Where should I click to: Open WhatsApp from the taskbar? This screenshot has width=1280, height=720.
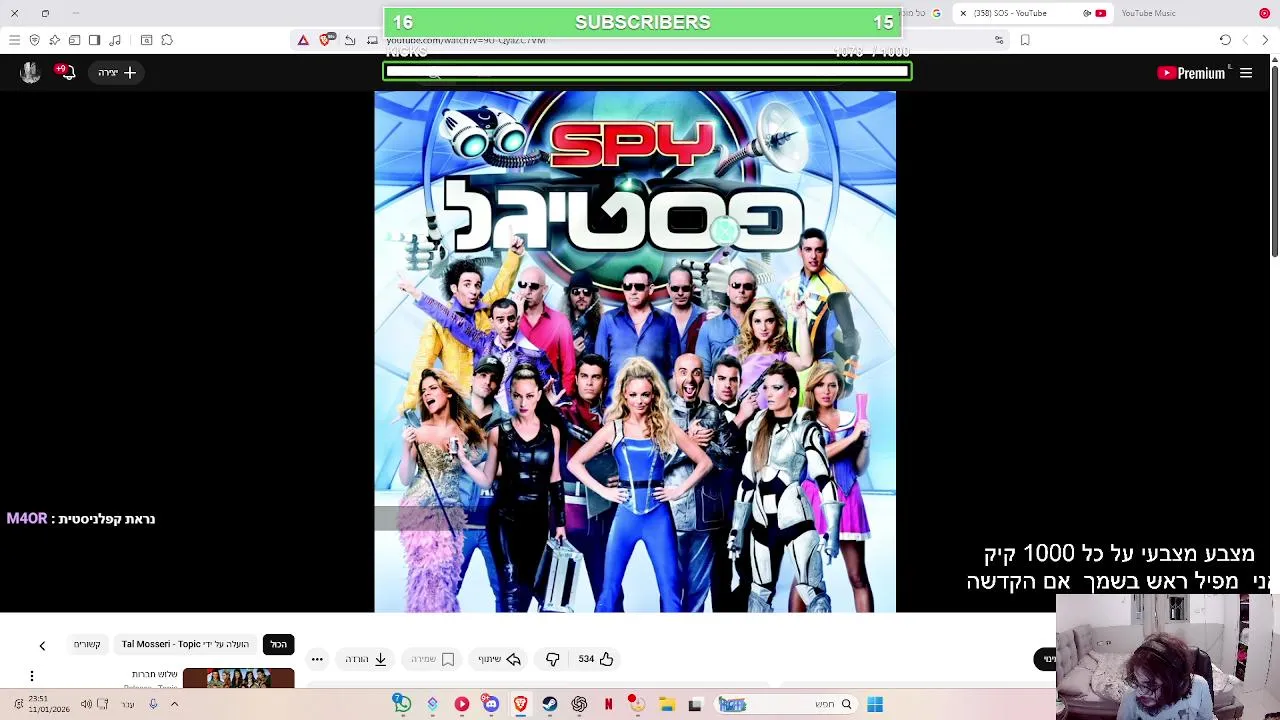click(x=402, y=704)
